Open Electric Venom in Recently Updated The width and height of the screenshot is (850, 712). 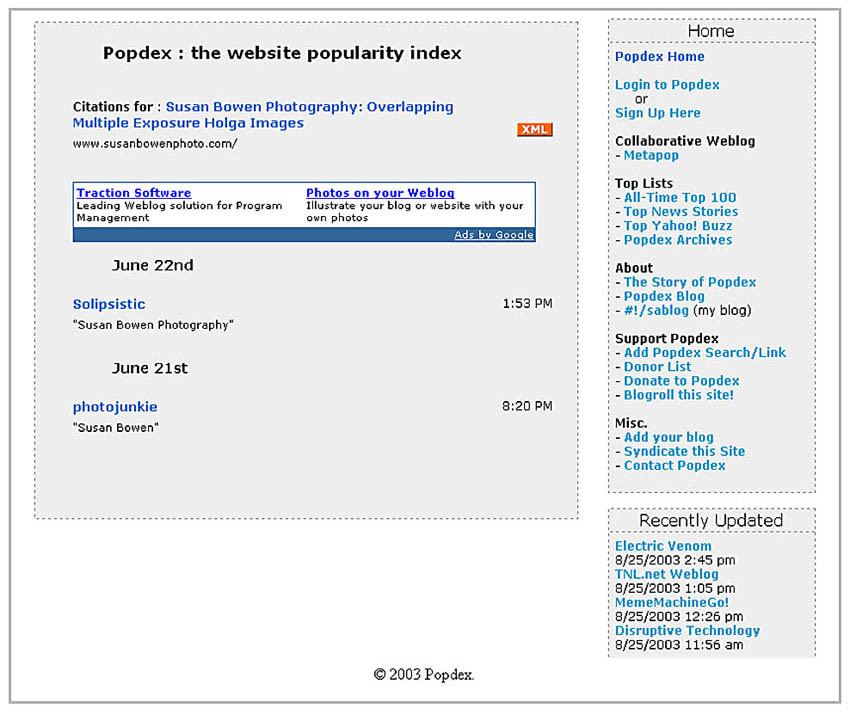(x=663, y=546)
